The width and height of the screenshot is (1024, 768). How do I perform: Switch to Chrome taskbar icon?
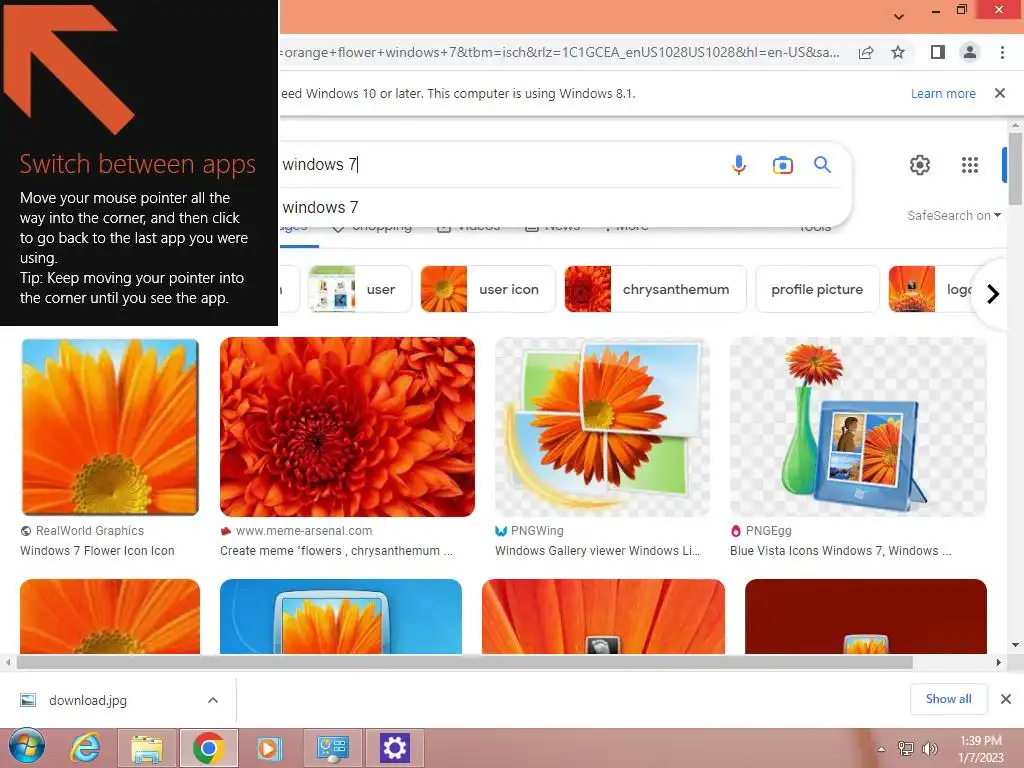click(x=208, y=748)
